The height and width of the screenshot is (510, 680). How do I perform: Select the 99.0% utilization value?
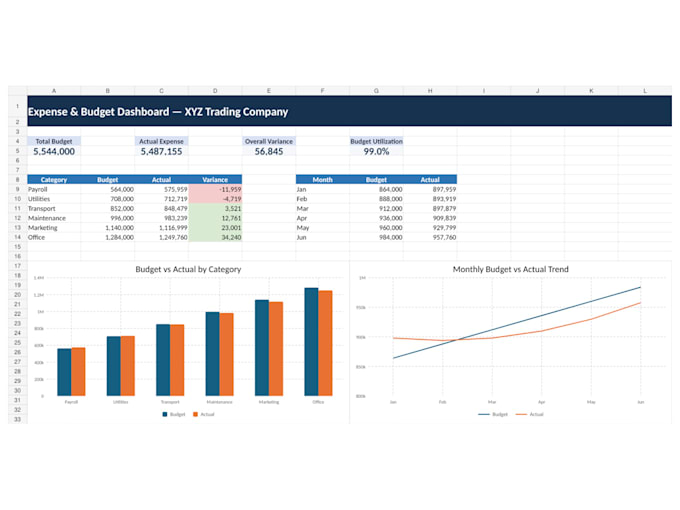pos(376,151)
